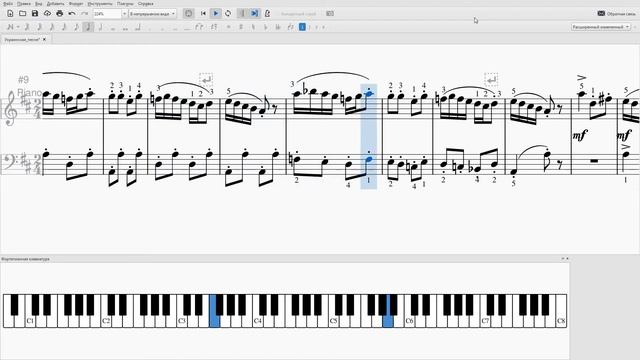This screenshot has height=360, width=640.
Task: Toggle loop playback
Action: 228,13
